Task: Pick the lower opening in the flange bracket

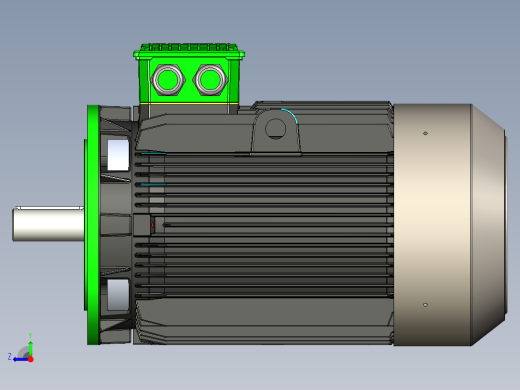Action: click(x=118, y=295)
